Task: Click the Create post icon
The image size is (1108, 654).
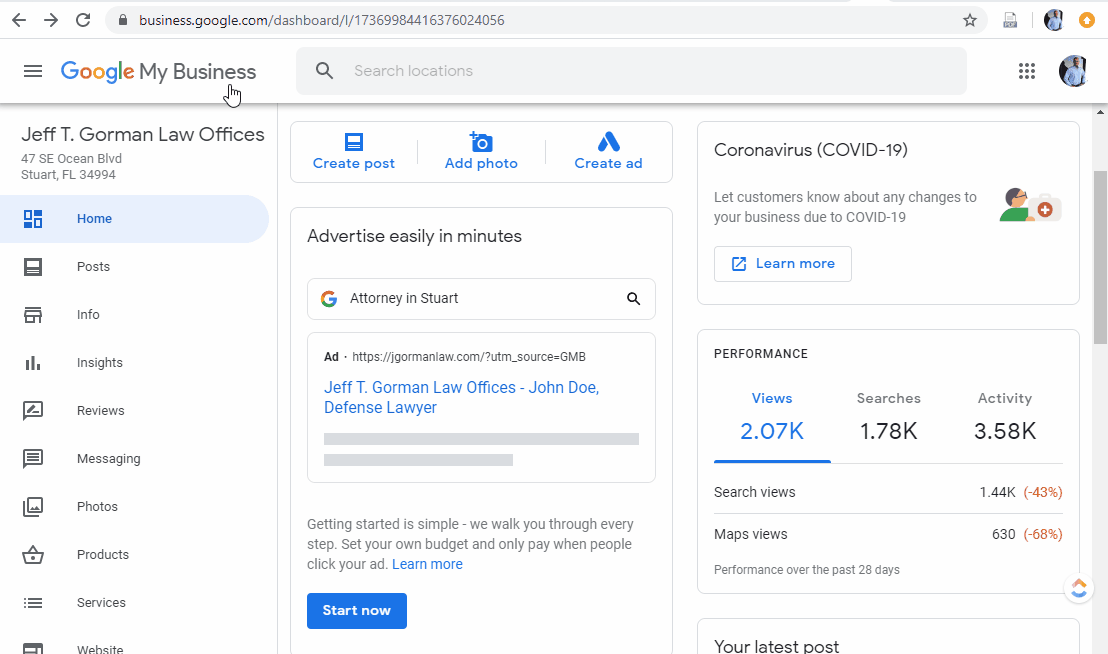Action: click(354, 142)
